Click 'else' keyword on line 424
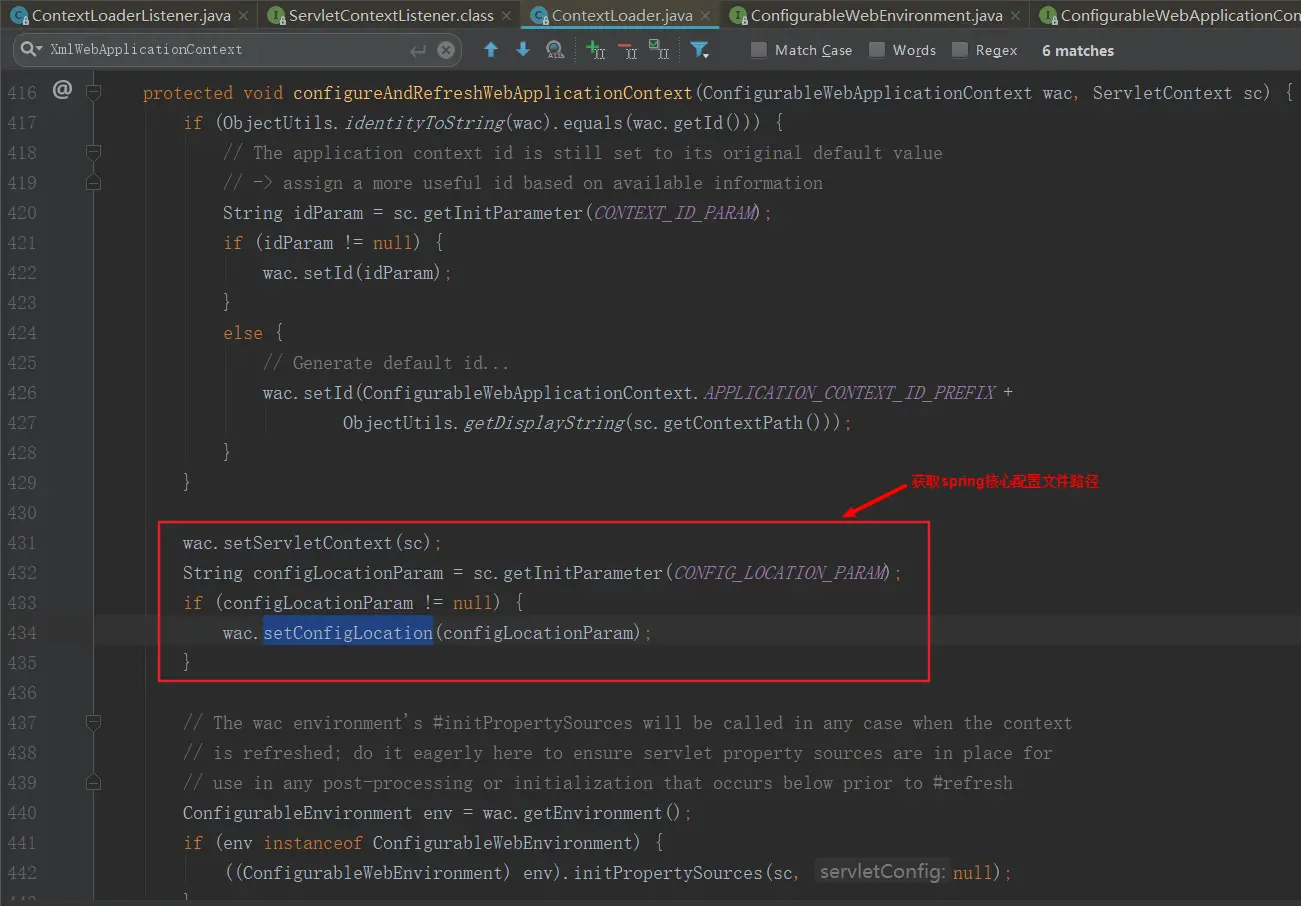This screenshot has height=906, width=1301. point(243,333)
